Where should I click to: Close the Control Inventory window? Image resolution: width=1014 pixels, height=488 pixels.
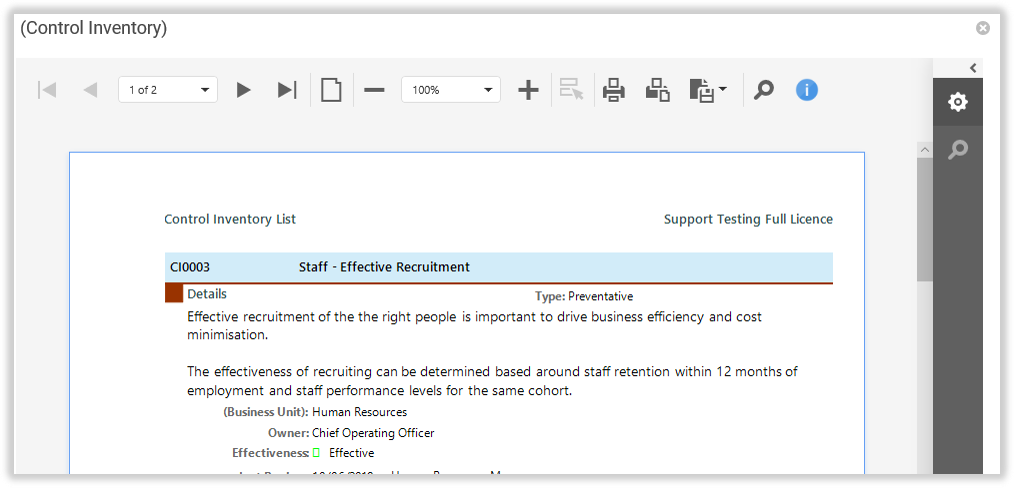pyautogui.click(x=983, y=28)
